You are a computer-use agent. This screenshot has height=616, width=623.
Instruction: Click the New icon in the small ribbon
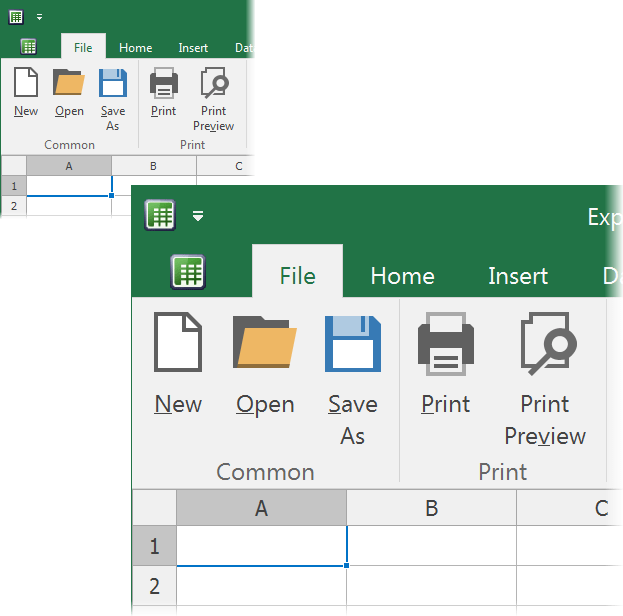coord(26,83)
